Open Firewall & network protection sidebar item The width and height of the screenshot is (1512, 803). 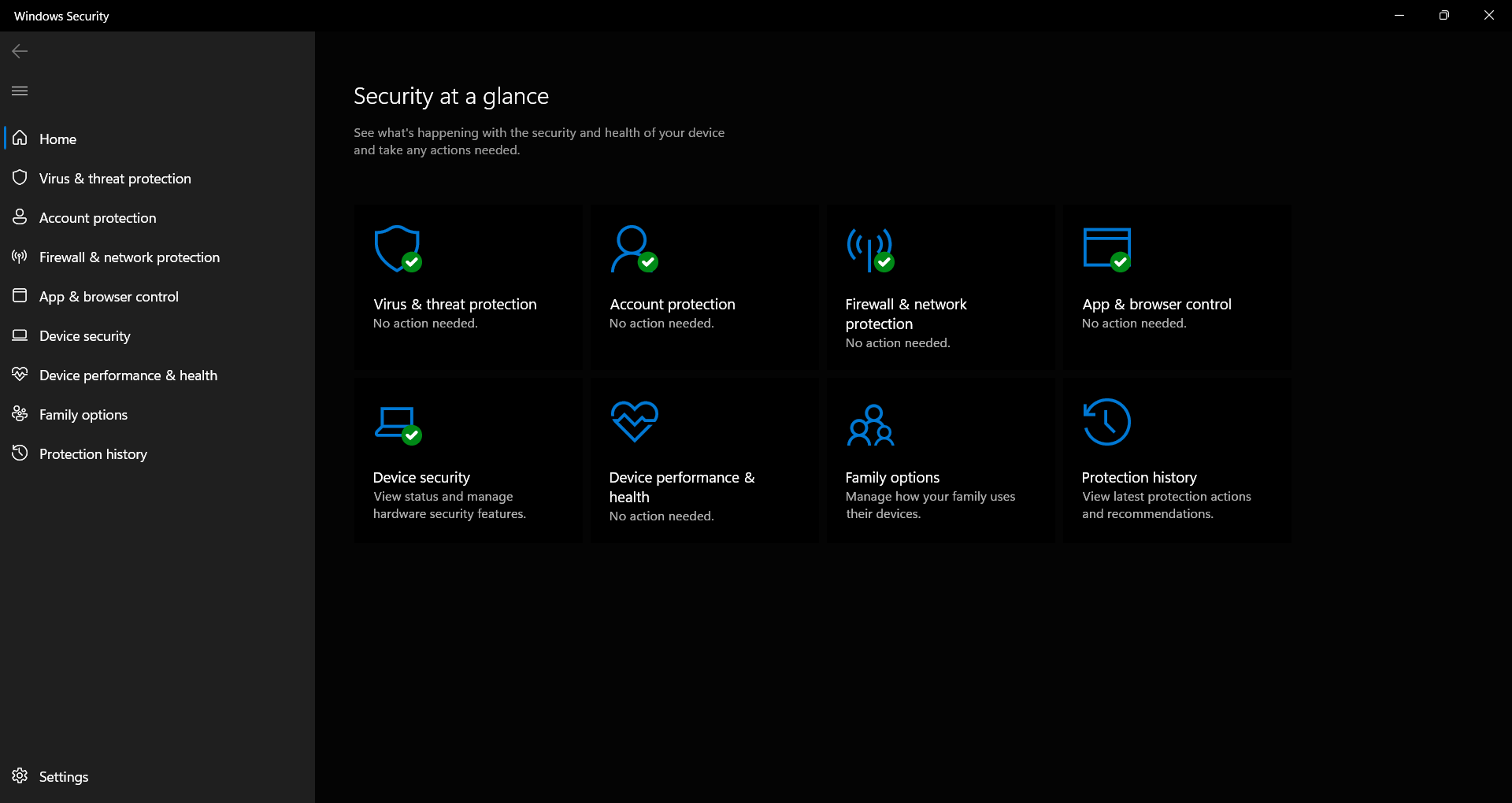coord(129,257)
